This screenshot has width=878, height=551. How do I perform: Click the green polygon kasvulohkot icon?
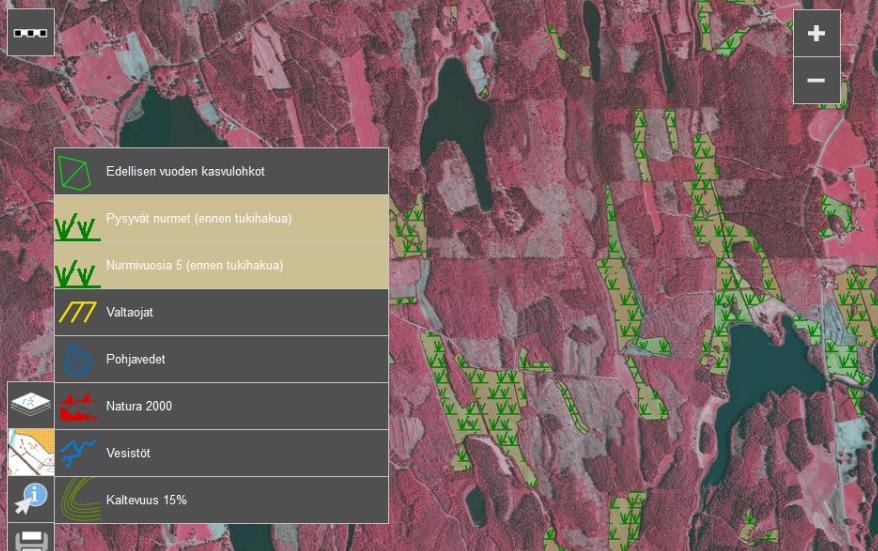tap(74, 172)
